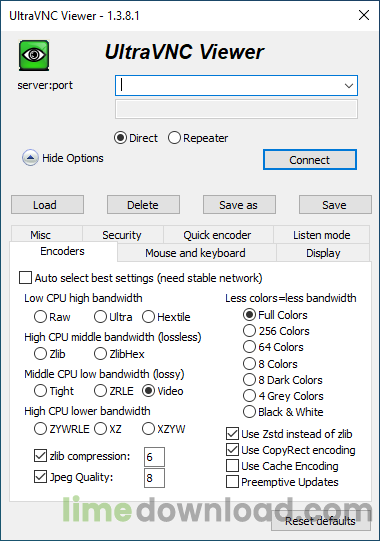
Task: Close the UltraVNC Viewer window
Action: [x=364, y=15]
